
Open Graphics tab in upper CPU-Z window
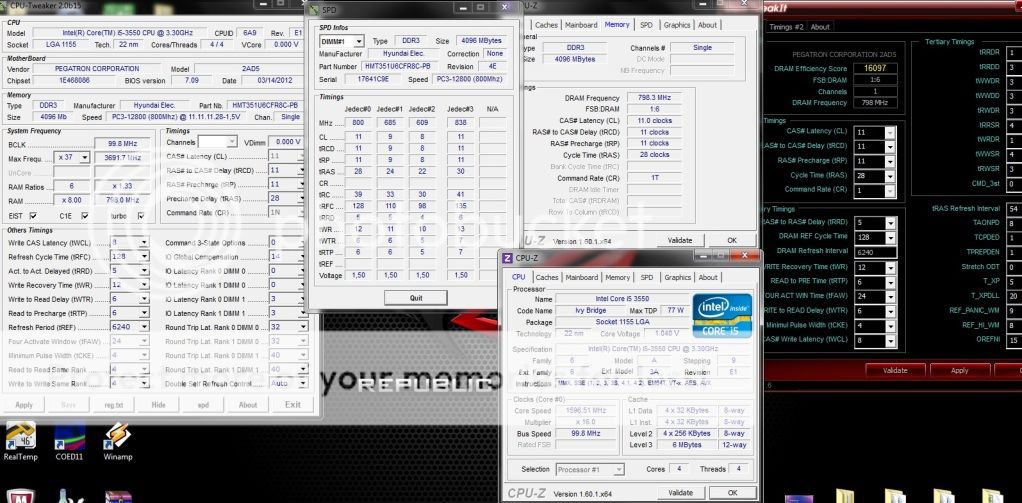tap(677, 25)
